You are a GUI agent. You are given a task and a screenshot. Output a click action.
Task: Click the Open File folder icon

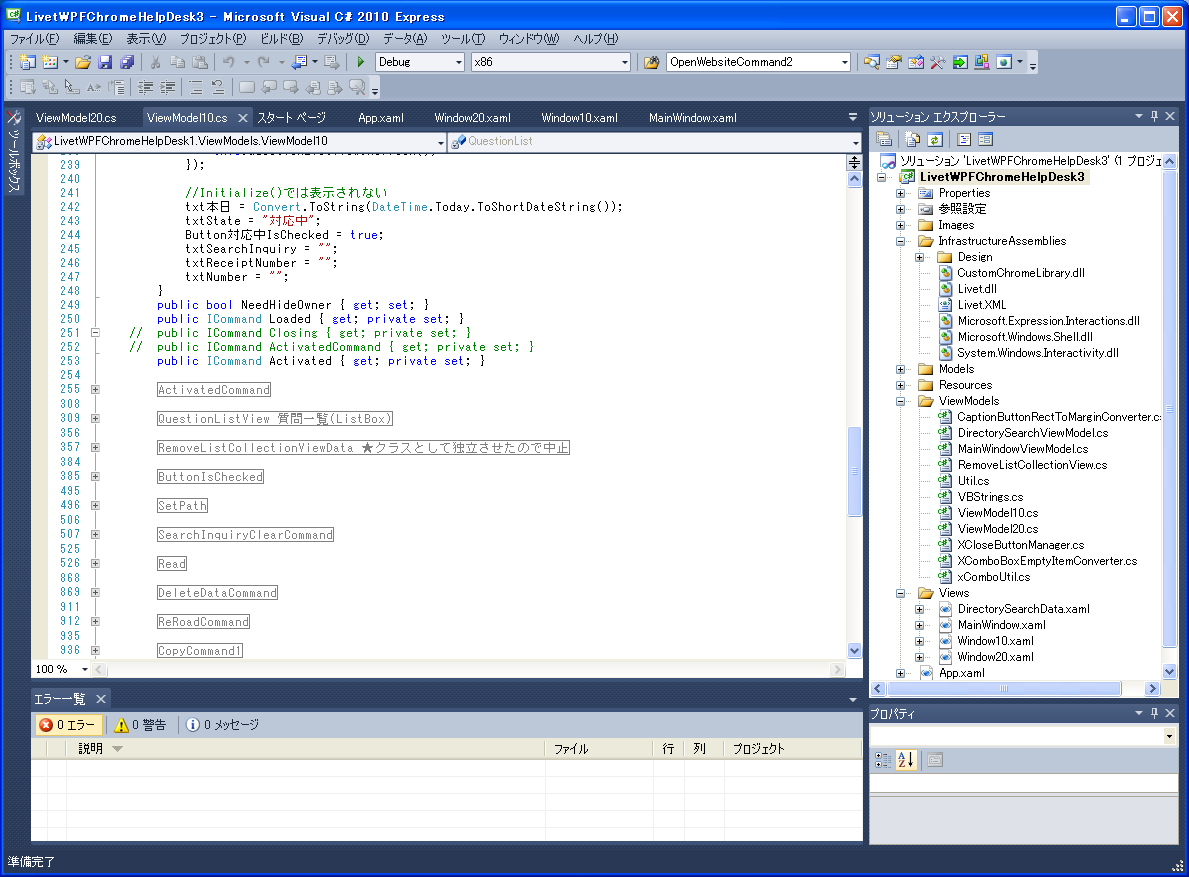tap(83, 62)
